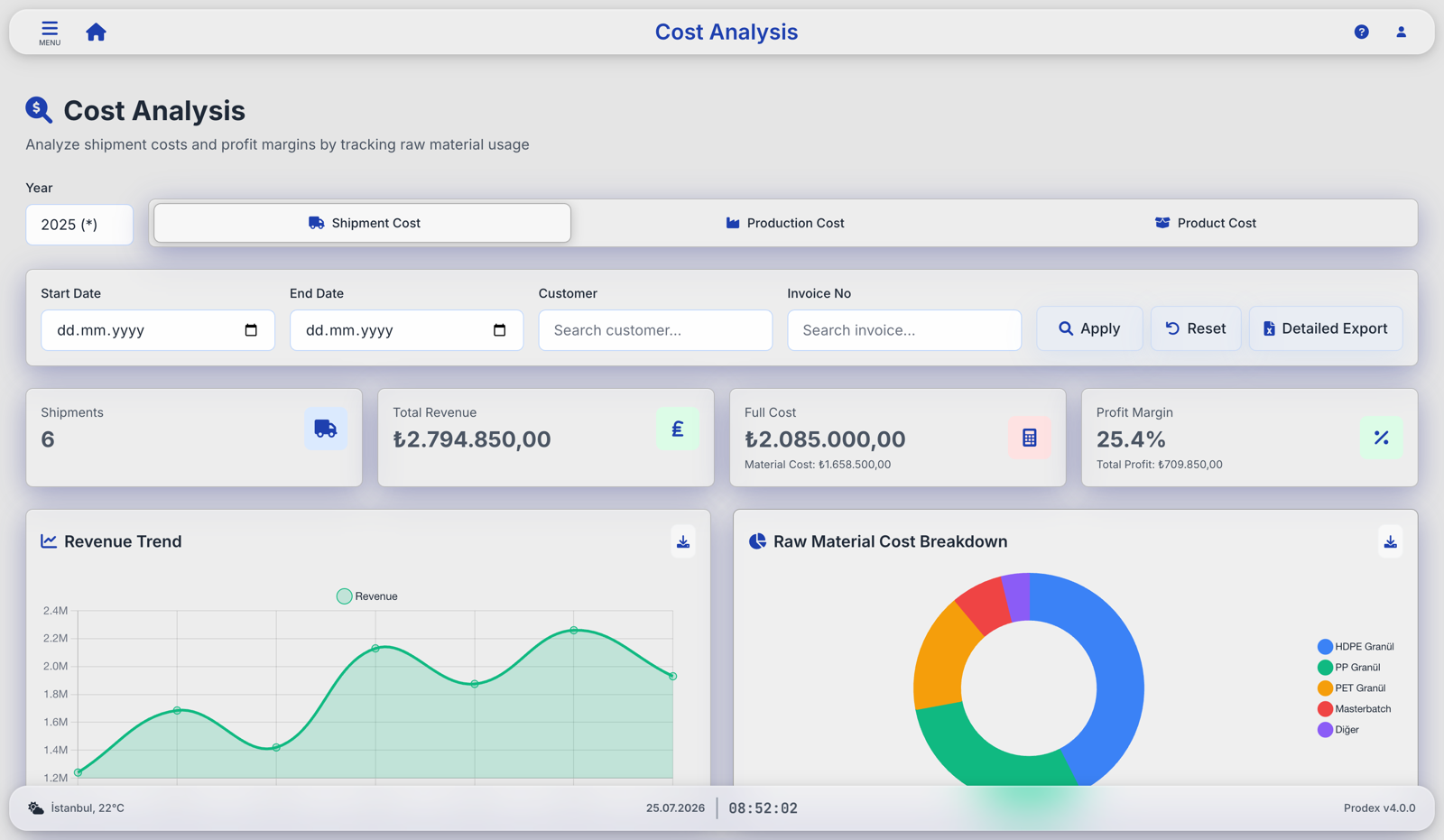The image size is (1444, 840).
Task: Click the Revenue Trend line chart icon
Action: click(49, 541)
